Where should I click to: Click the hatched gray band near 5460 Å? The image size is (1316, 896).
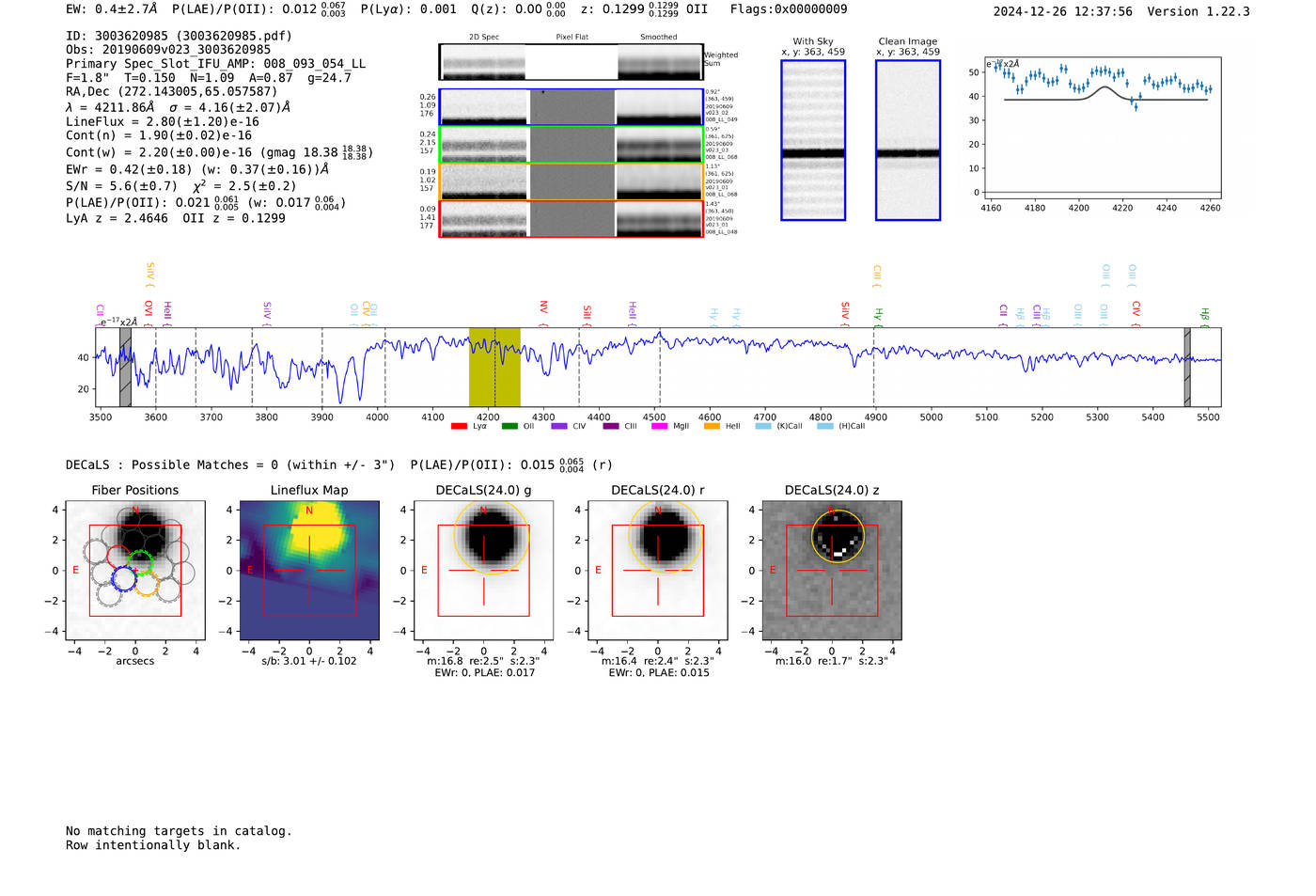1187,367
